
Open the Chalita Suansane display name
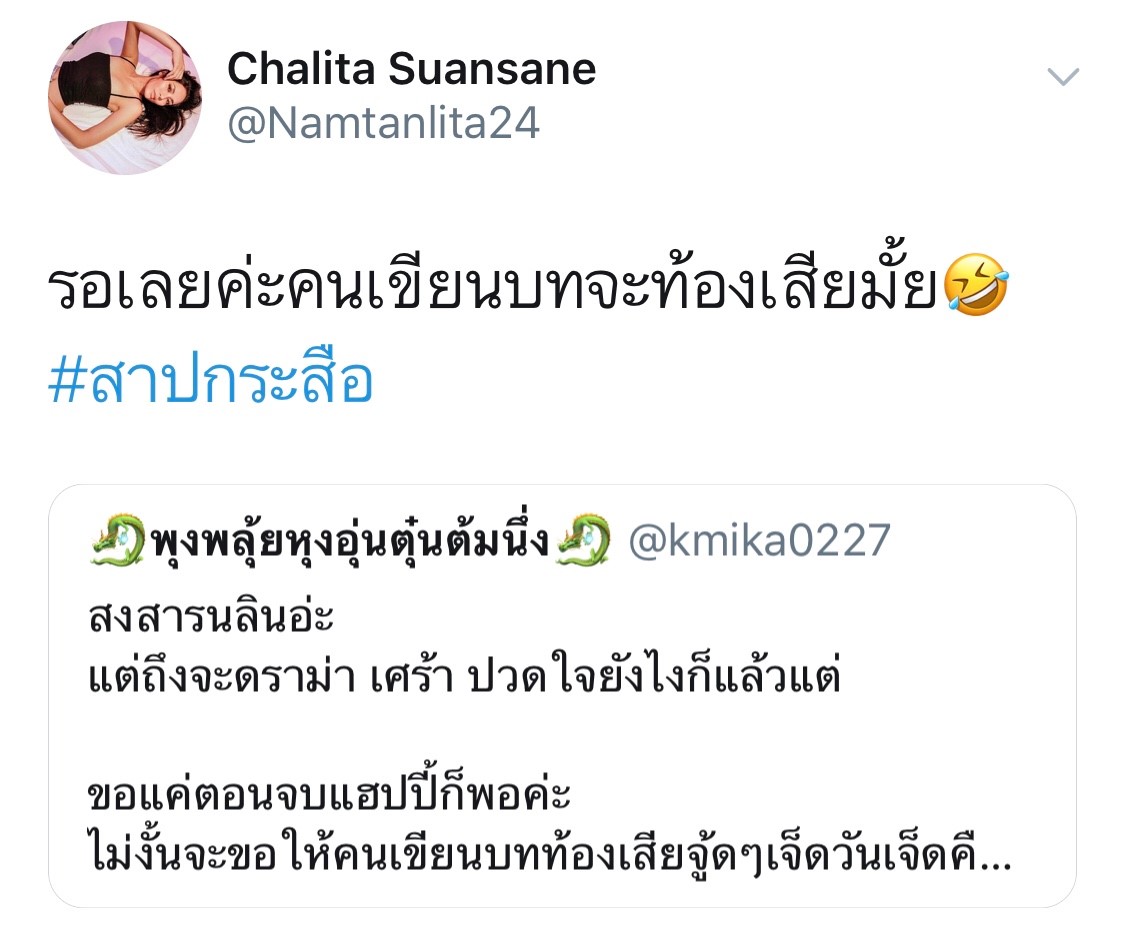click(411, 69)
